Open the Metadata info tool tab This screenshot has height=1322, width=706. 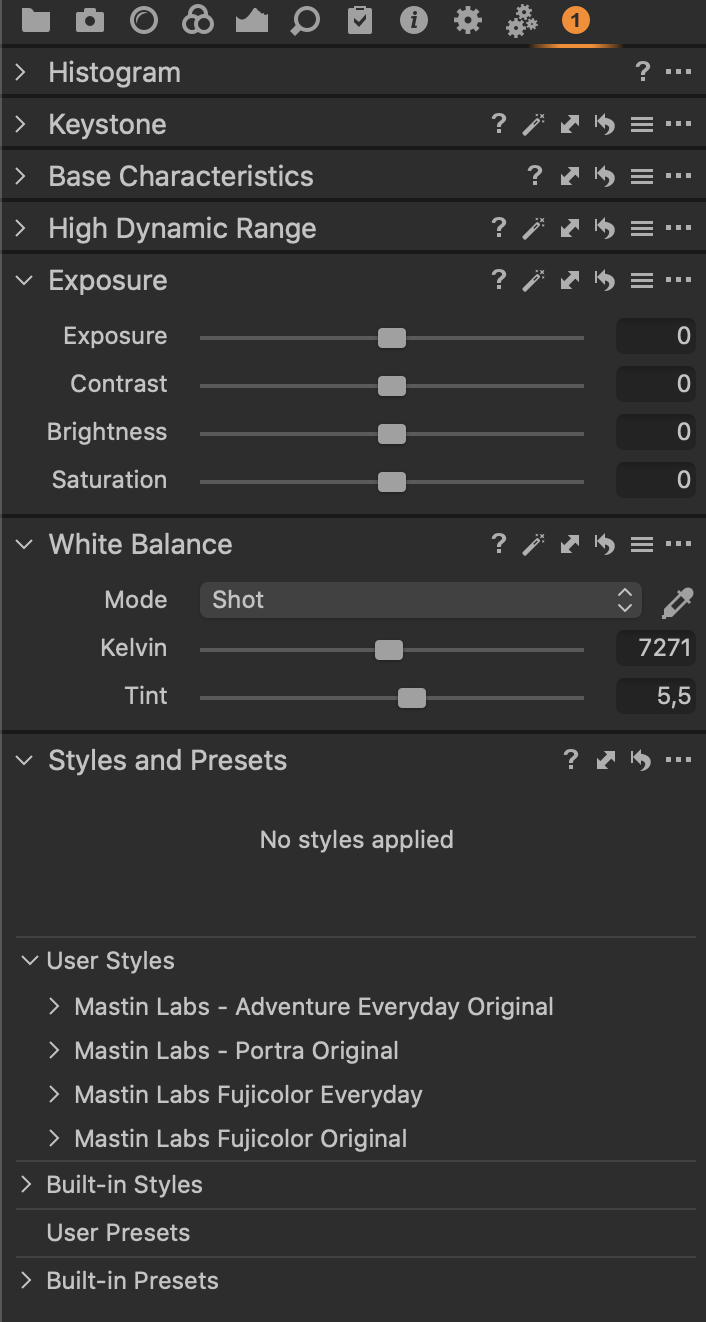413,20
